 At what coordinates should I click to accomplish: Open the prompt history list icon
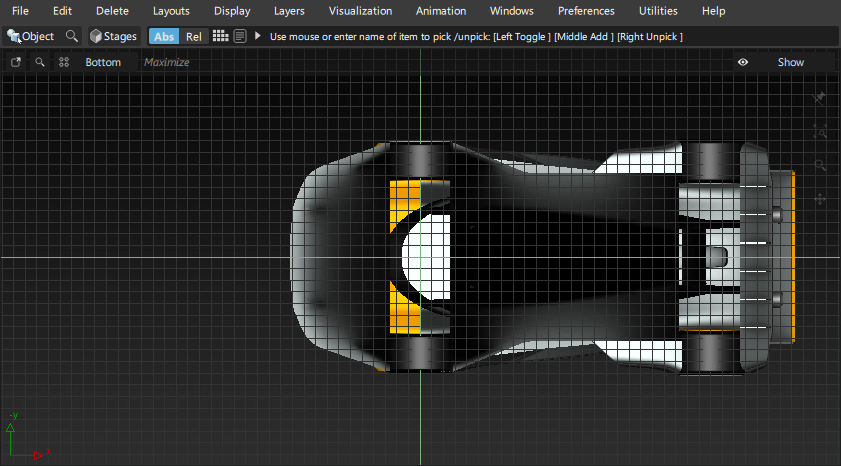coord(240,36)
